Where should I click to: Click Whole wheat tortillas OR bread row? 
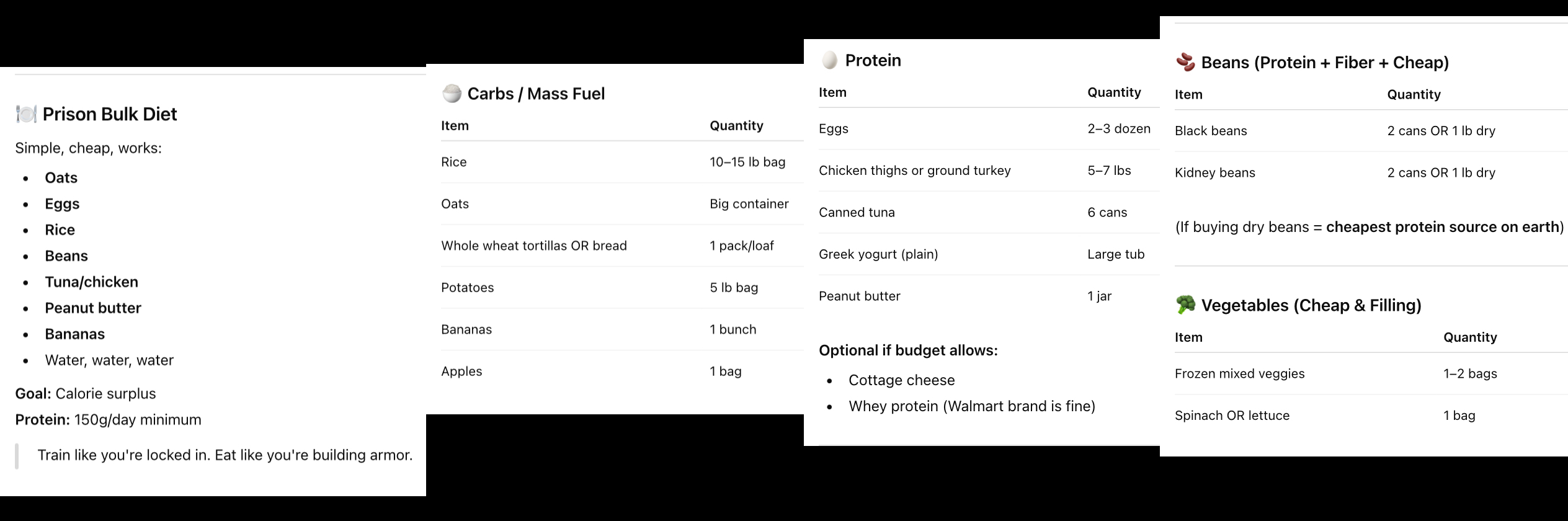[534, 246]
